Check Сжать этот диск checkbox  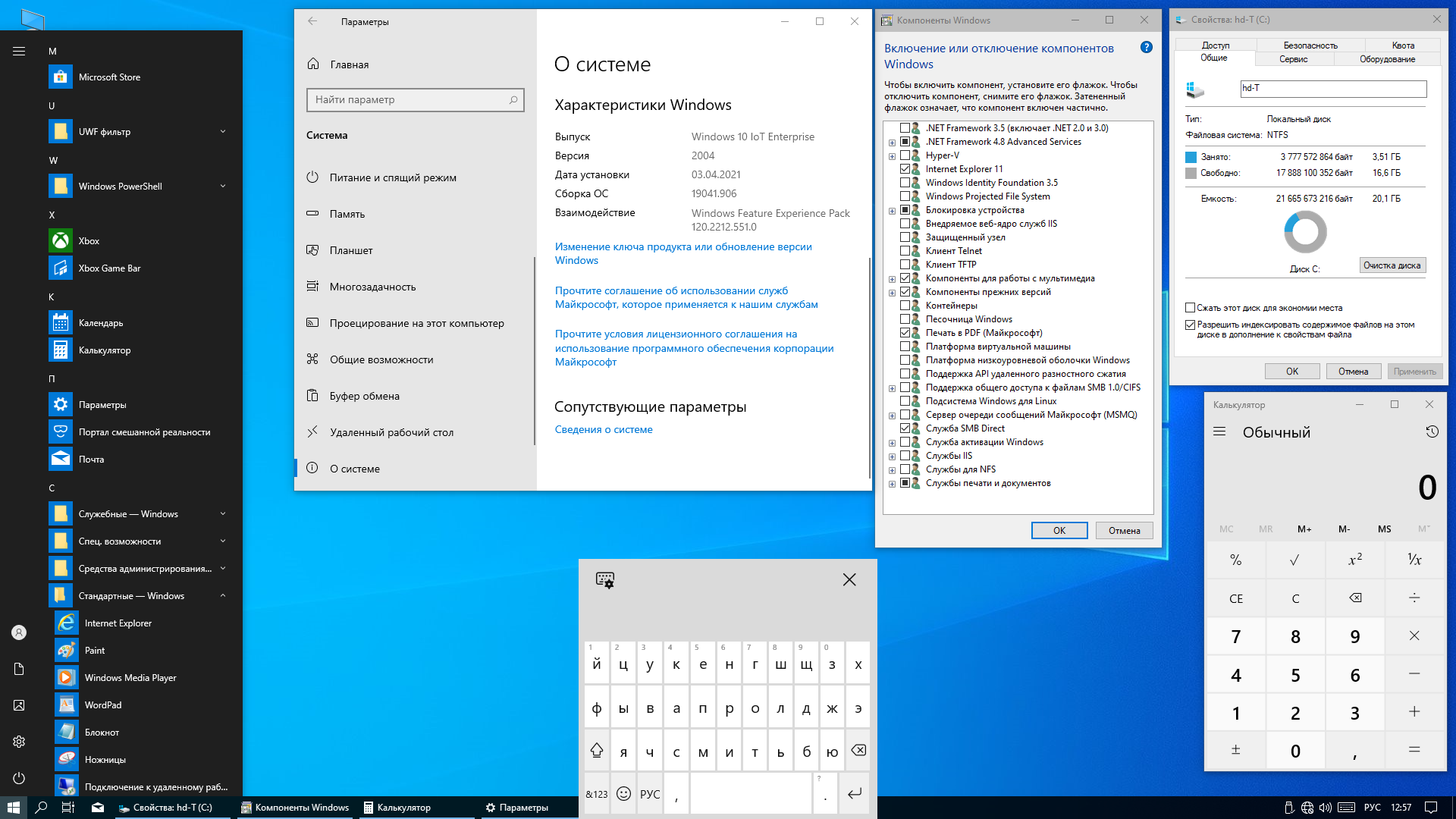(1191, 308)
